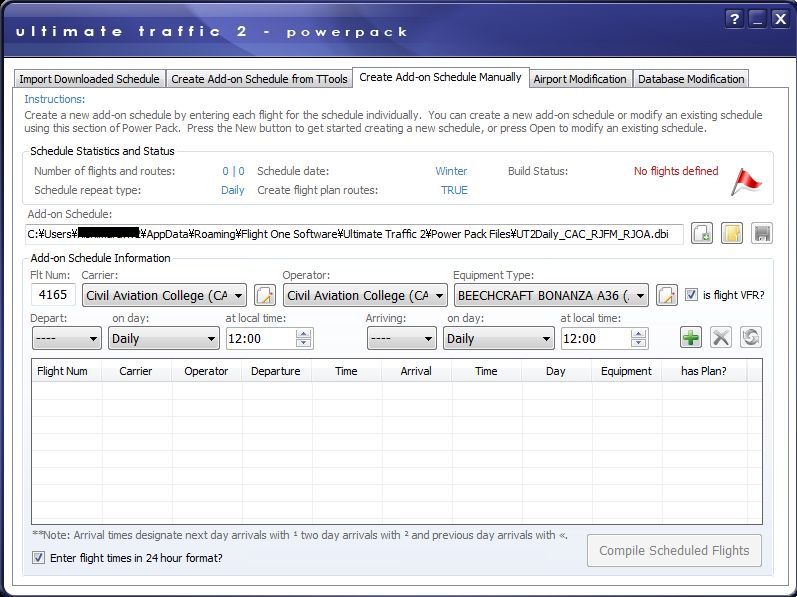Decrease arrival time with the down stepper arrow
This screenshot has width=797, height=597.
point(639,343)
